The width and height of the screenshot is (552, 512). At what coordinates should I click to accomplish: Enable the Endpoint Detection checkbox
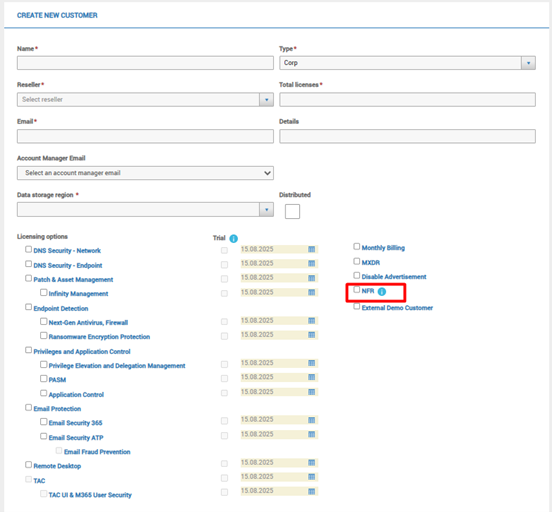coord(28,307)
